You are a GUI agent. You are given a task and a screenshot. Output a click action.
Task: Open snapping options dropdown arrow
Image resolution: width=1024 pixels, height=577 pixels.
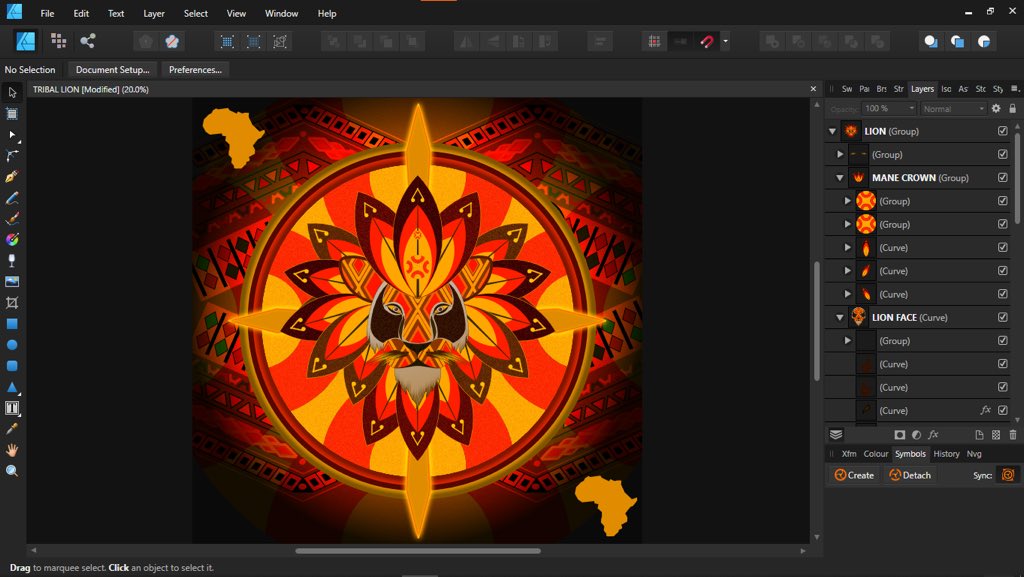point(725,42)
